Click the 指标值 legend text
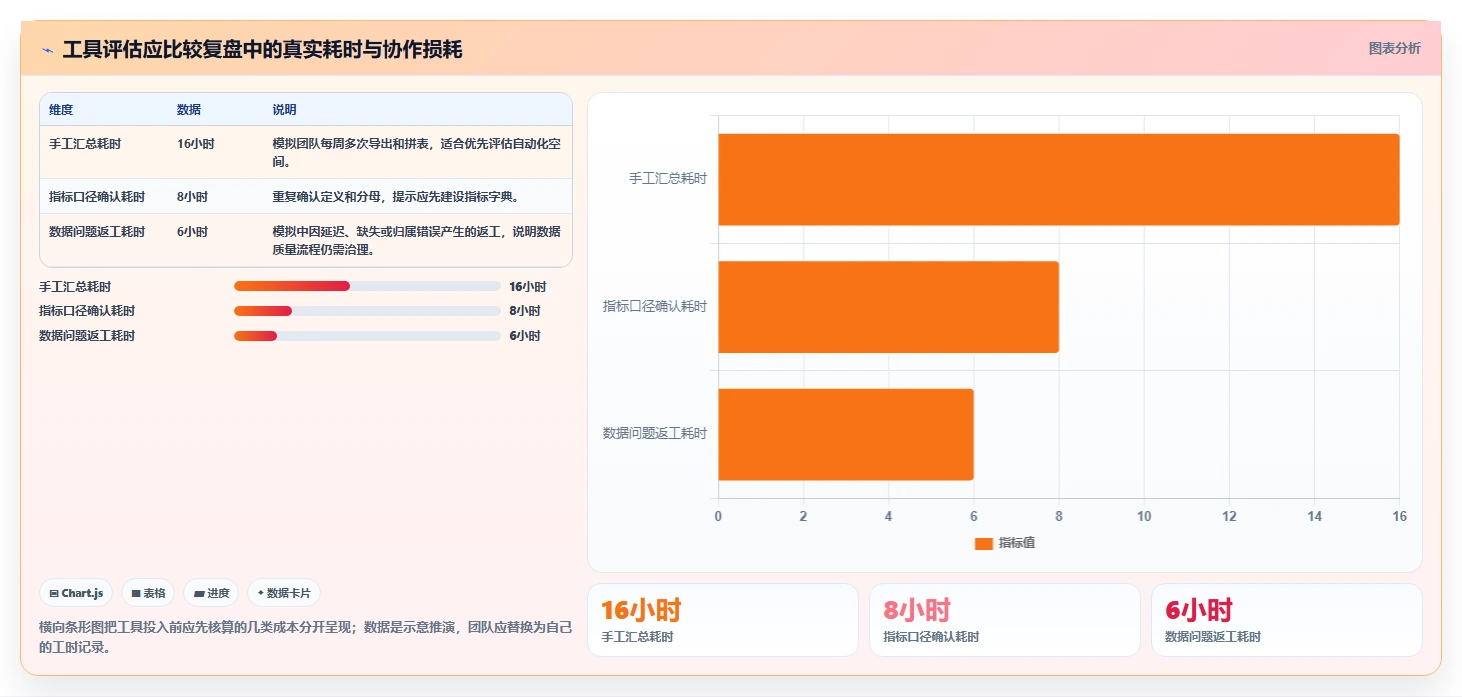Image resolution: width=1462 pixels, height=697 pixels. [x=1017, y=543]
